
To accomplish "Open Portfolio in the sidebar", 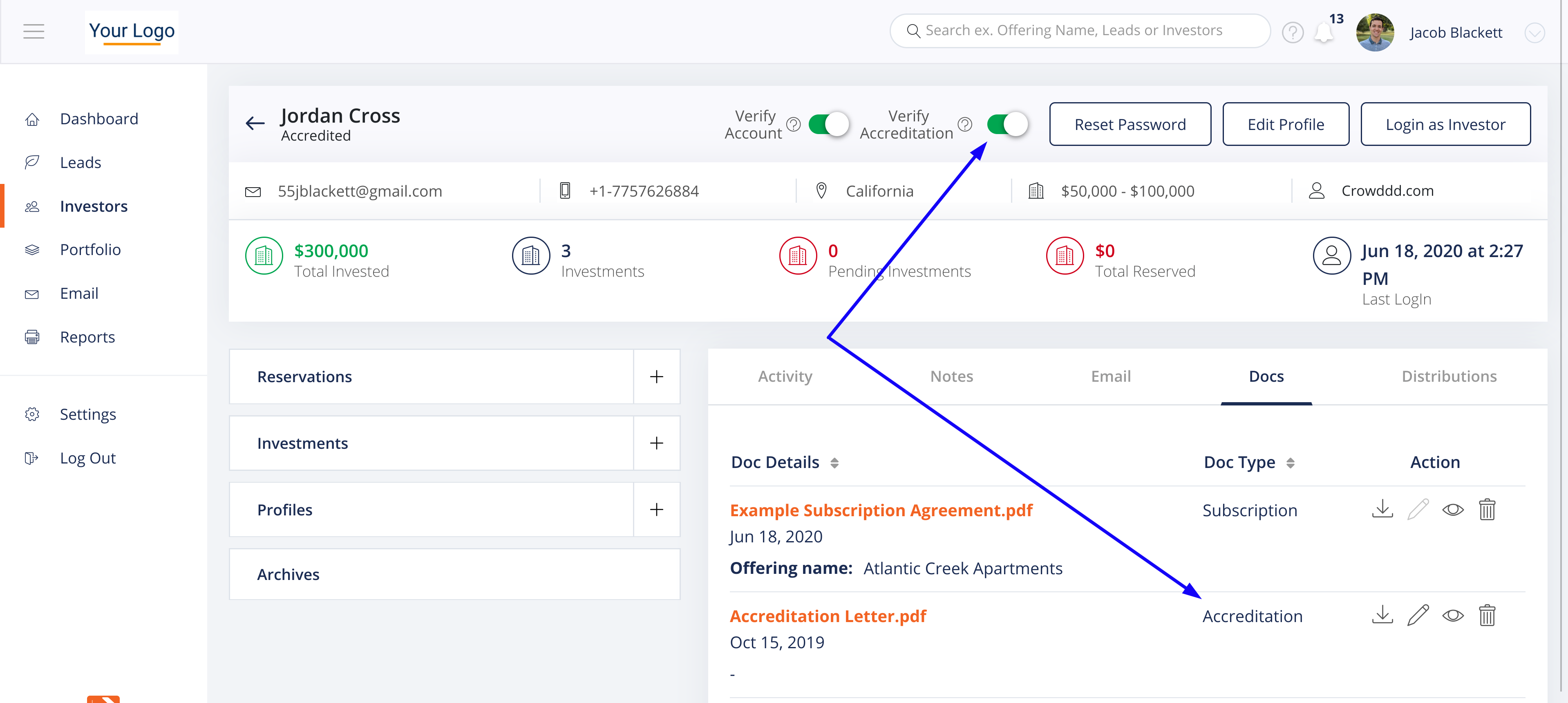I will coord(90,250).
